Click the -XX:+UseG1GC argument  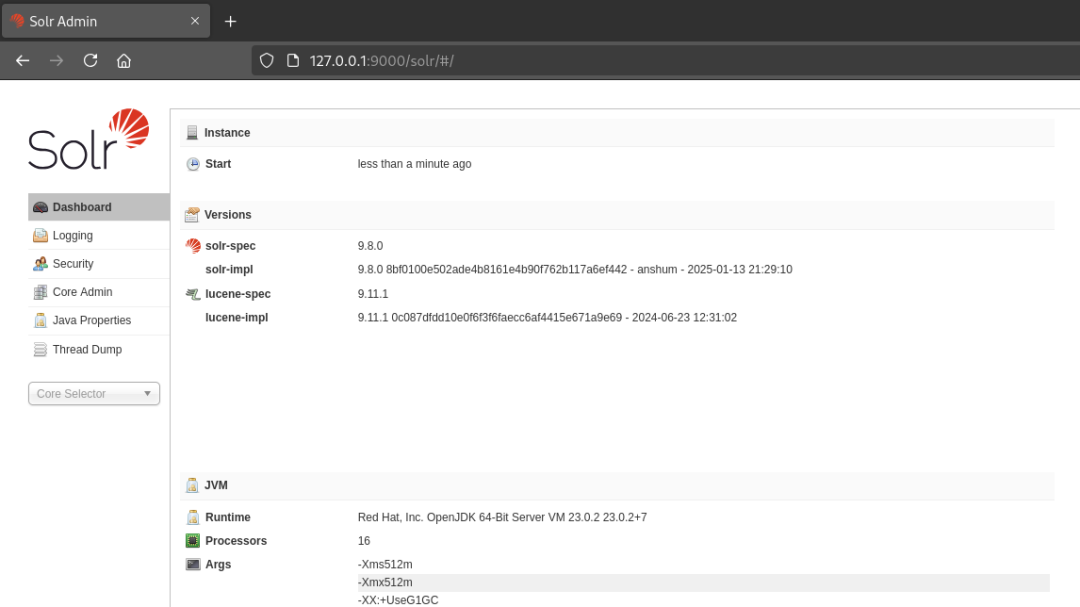coord(397,600)
